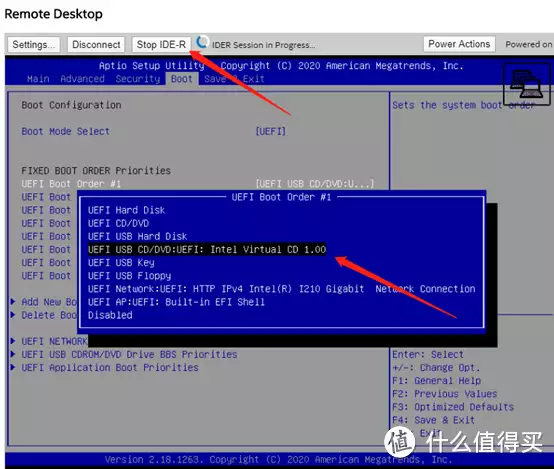Screen dimensions: 554x469
Task: Open the [UEFI USB CD/DVD:U...] value
Action: [x=314, y=184]
